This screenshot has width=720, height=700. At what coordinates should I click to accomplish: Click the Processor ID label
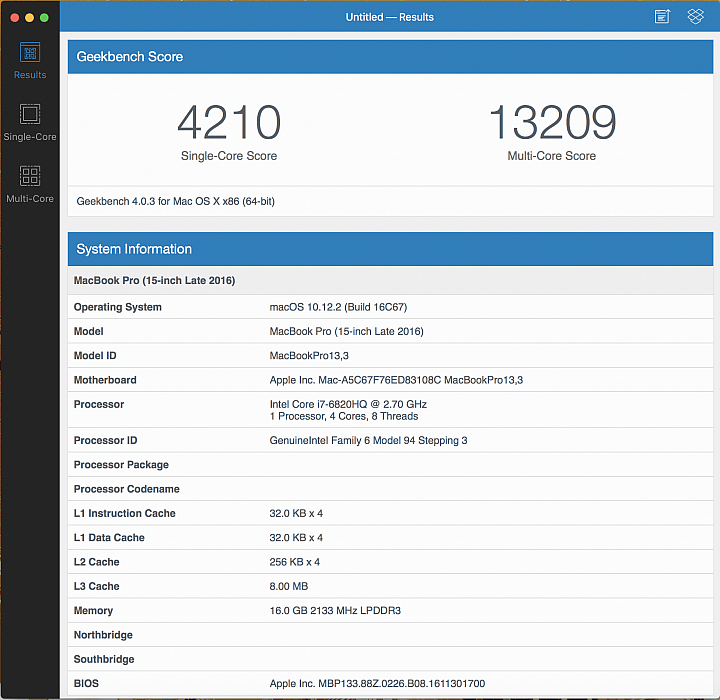(105, 440)
